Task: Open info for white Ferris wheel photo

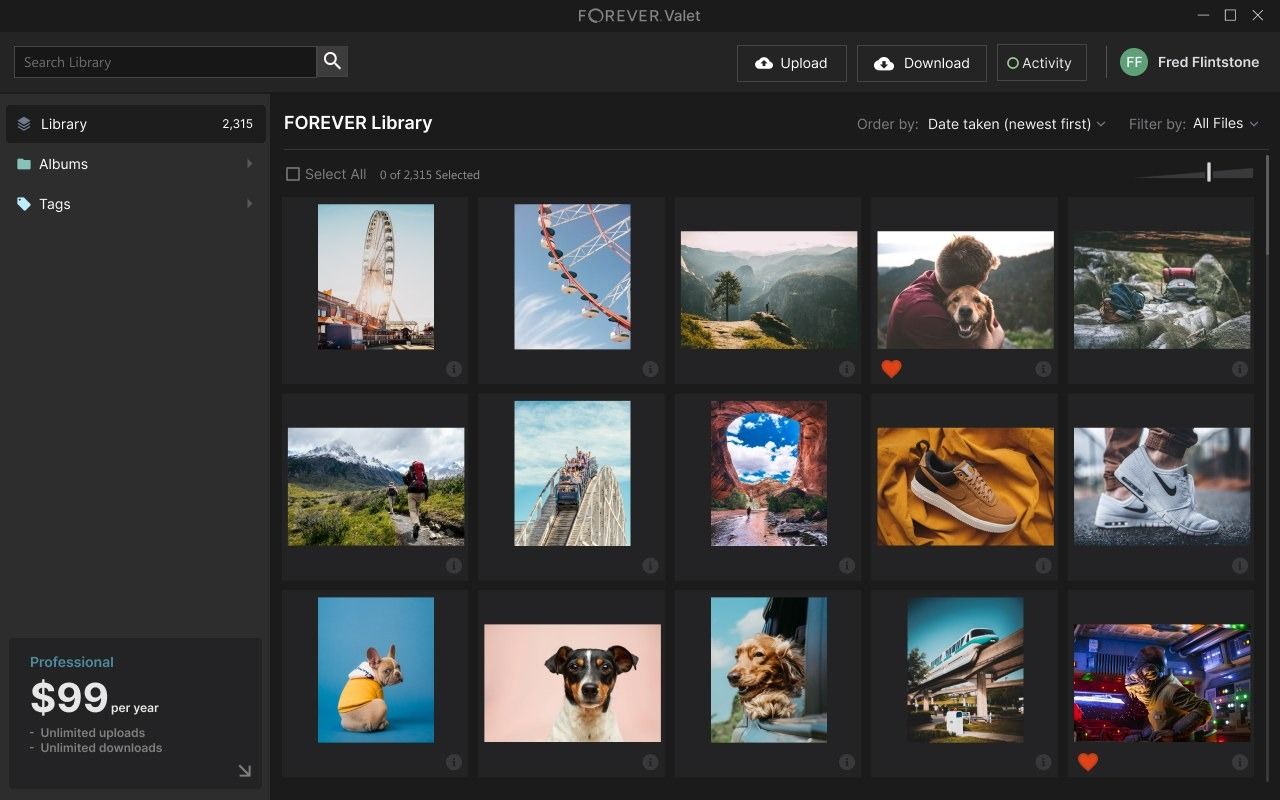Action: [454, 369]
